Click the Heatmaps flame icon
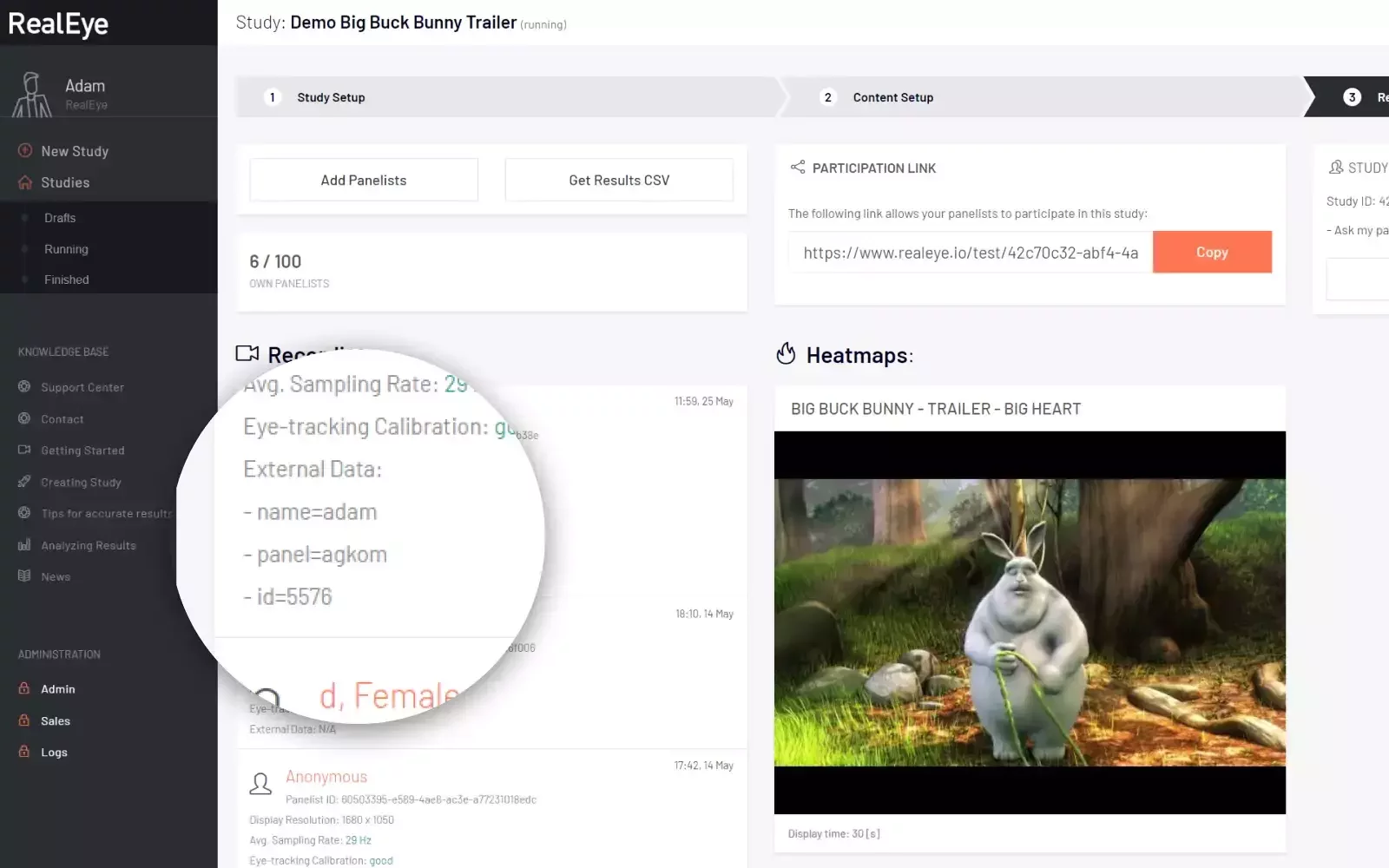Screen dimensions: 1389x868 coord(786,354)
